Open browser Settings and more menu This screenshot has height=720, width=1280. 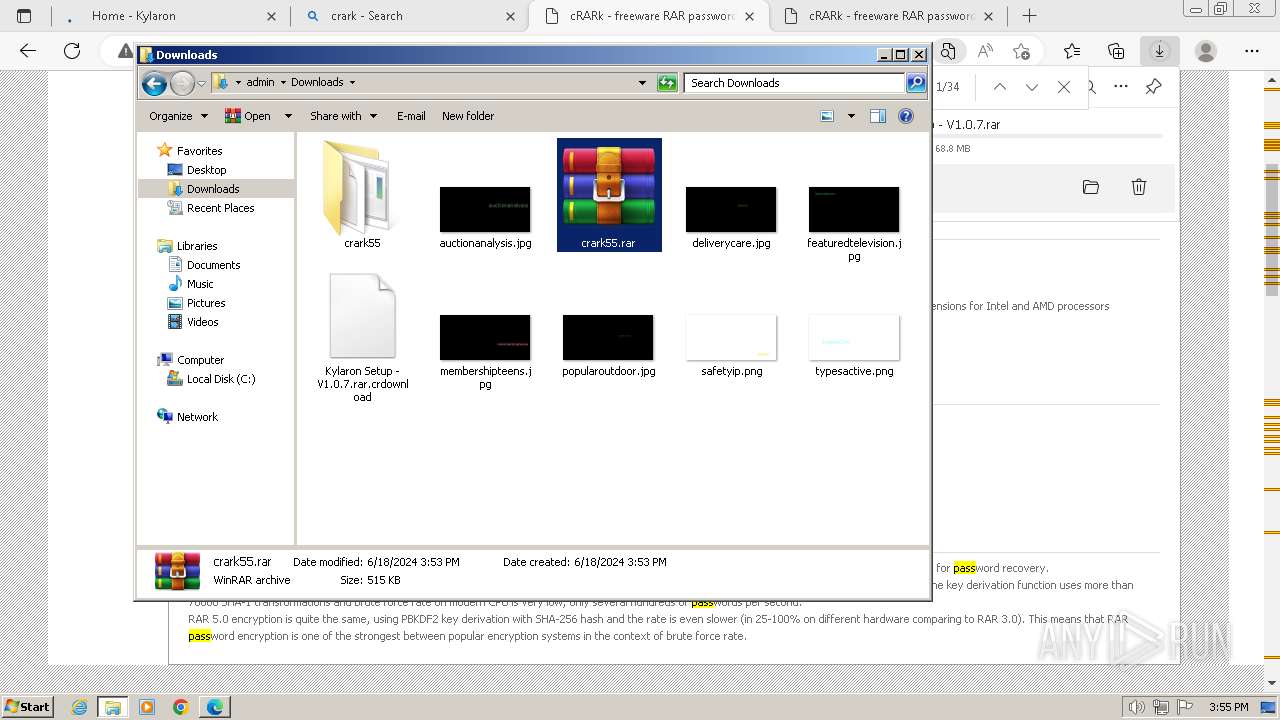coord(1252,51)
